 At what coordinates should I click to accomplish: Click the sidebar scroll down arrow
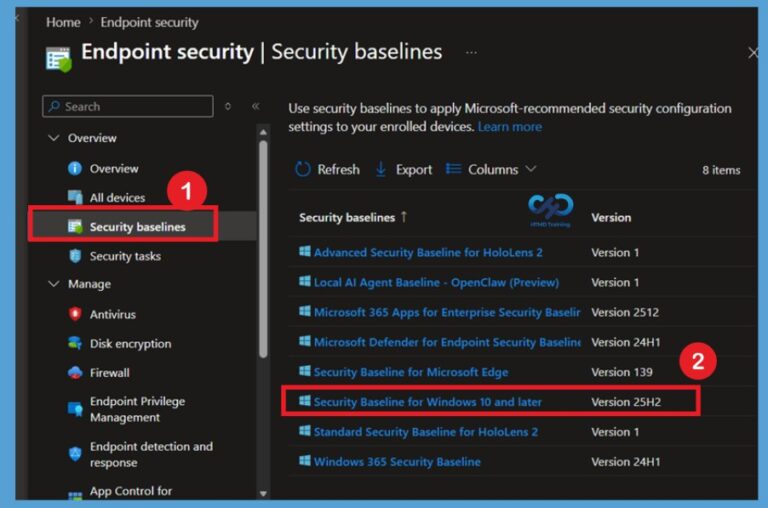(x=263, y=493)
